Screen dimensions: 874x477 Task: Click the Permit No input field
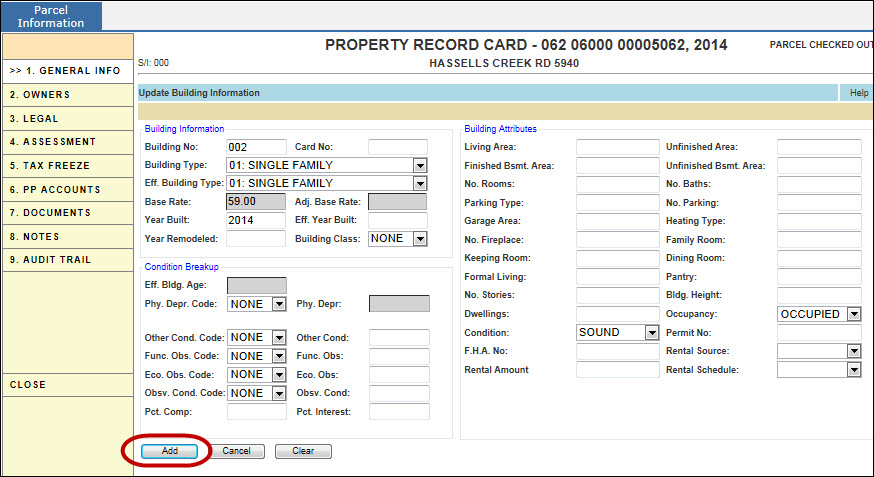click(818, 333)
